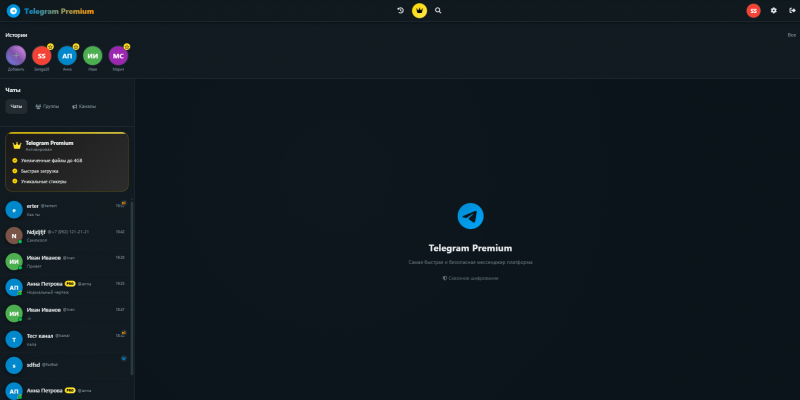View Анна's story with АП avatar
Viewport: 800px width, 400px height.
pyautogui.click(x=67, y=56)
